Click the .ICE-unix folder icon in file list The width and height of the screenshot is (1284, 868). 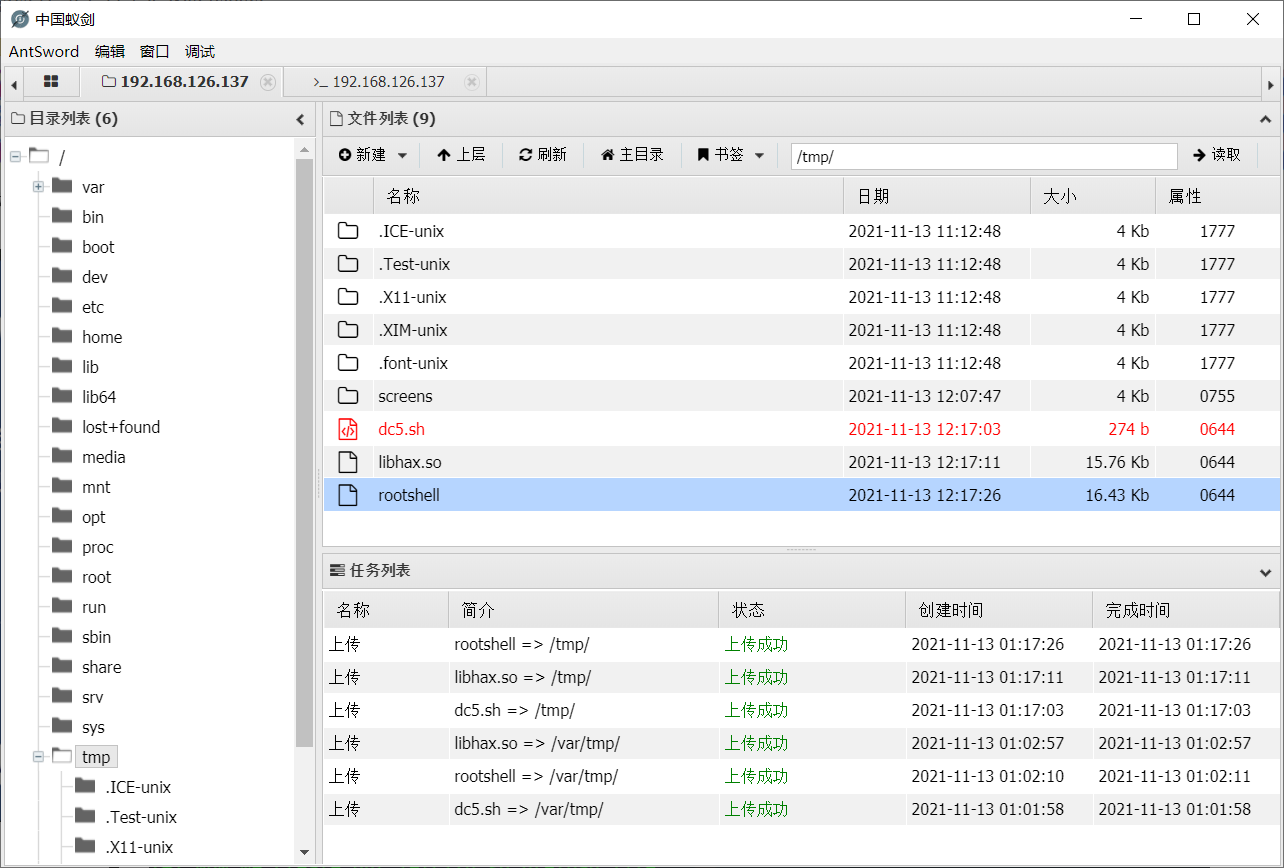[348, 231]
